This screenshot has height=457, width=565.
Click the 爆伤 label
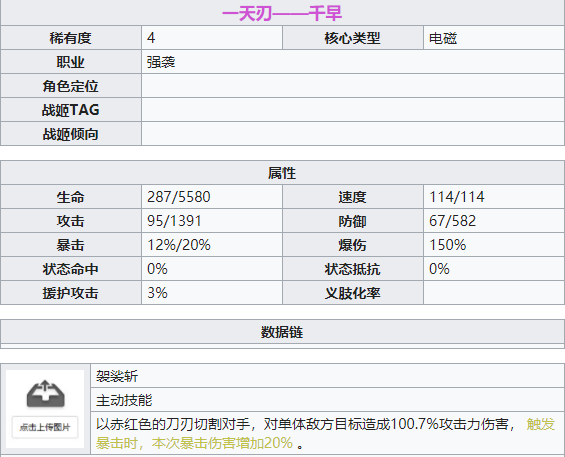(352, 245)
